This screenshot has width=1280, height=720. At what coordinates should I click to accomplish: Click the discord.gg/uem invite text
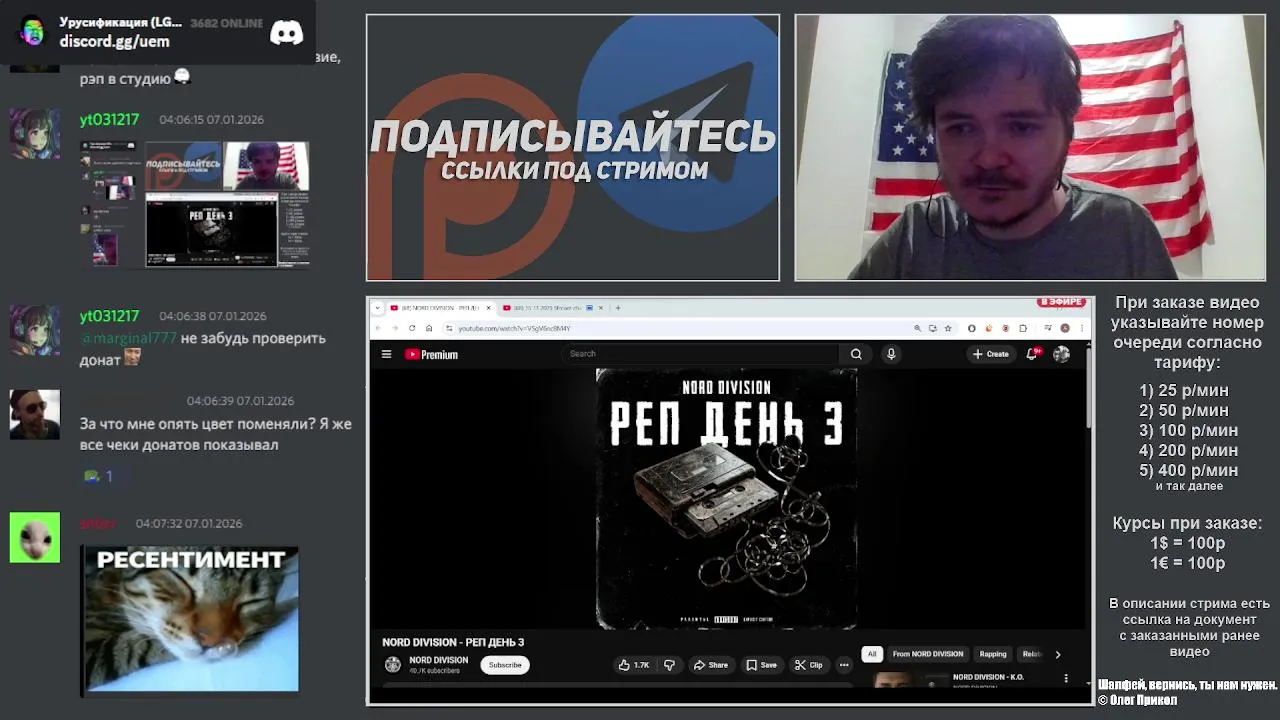(114, 41)
